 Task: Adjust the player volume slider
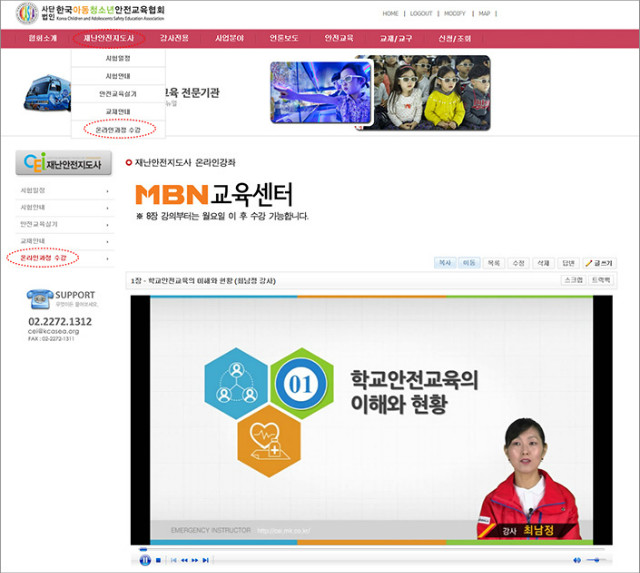596,560
